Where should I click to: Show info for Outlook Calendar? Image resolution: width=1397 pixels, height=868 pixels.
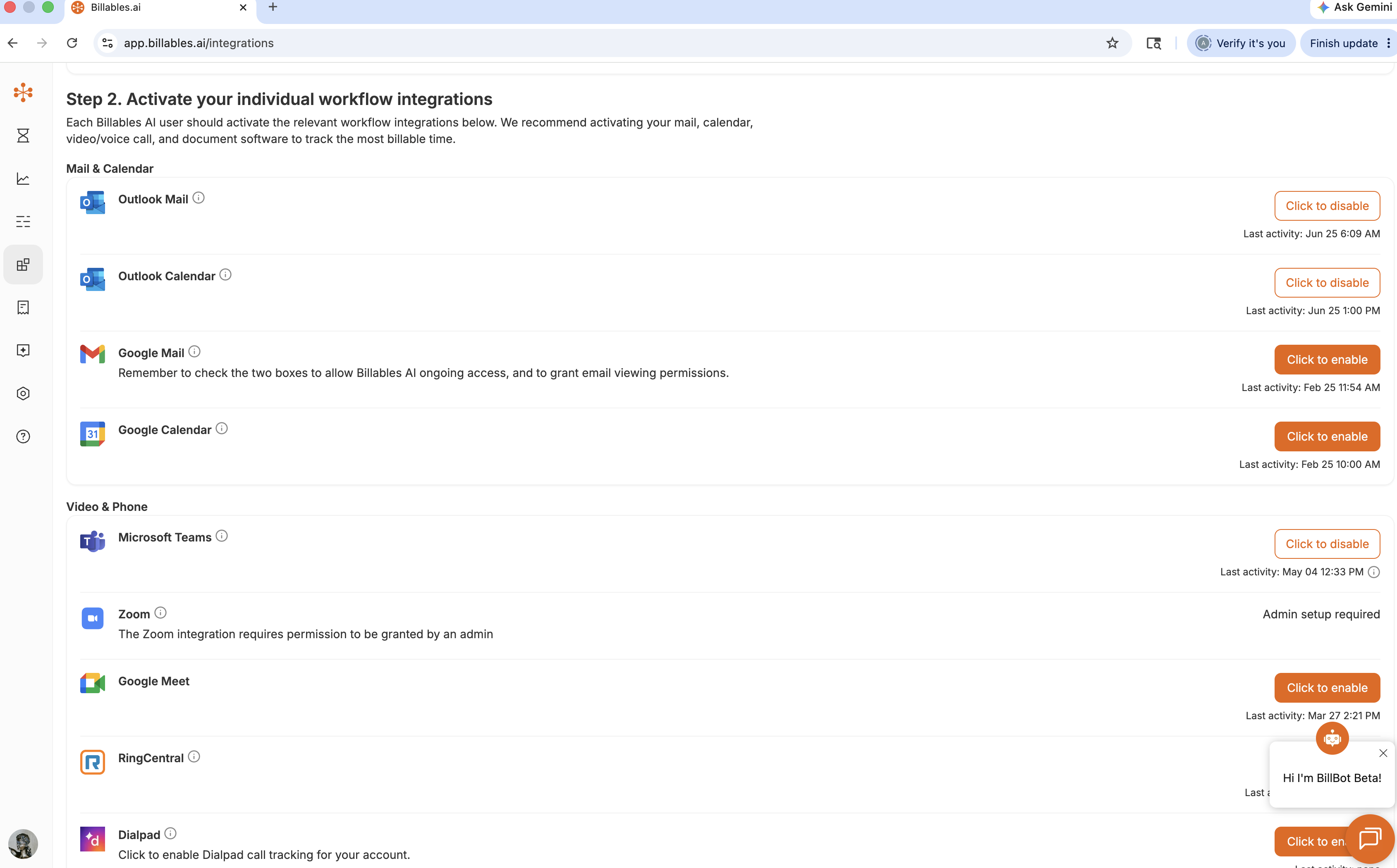(x=225, y=275)
